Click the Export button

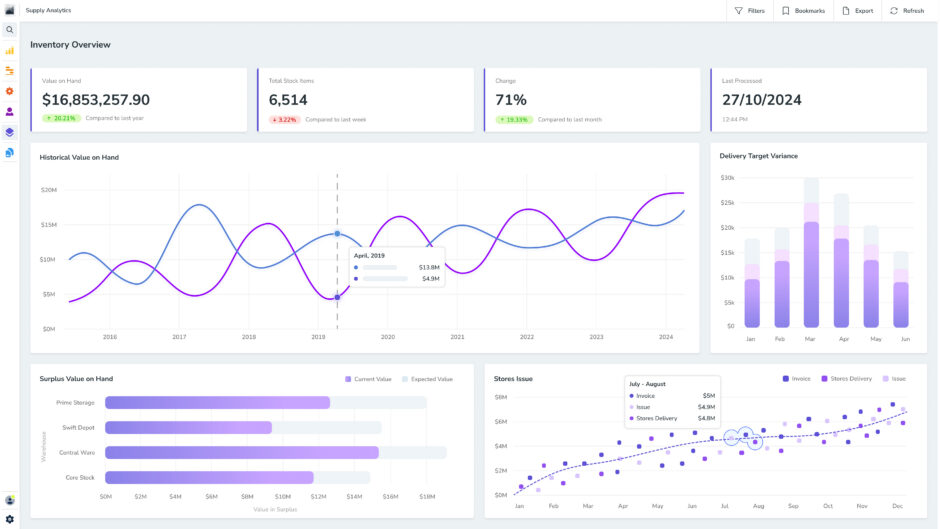tap(857, 11)
